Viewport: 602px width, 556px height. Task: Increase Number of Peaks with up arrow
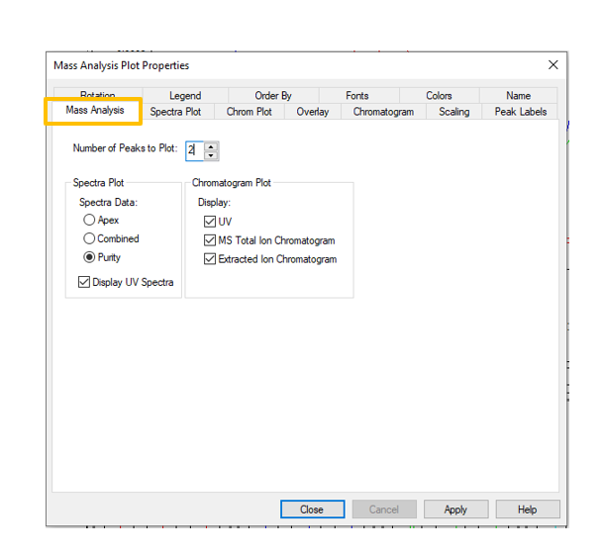pos(211,146)
